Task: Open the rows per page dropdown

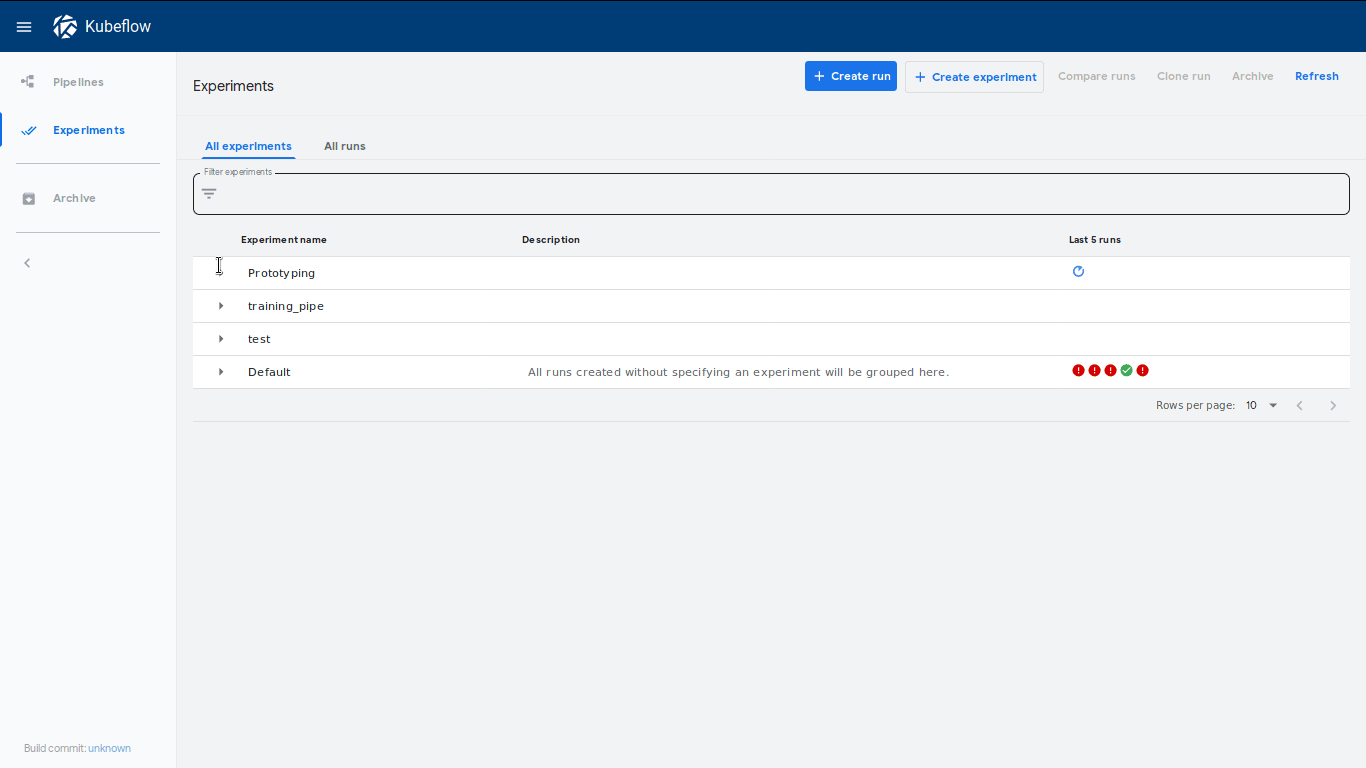Action: 1262,406
